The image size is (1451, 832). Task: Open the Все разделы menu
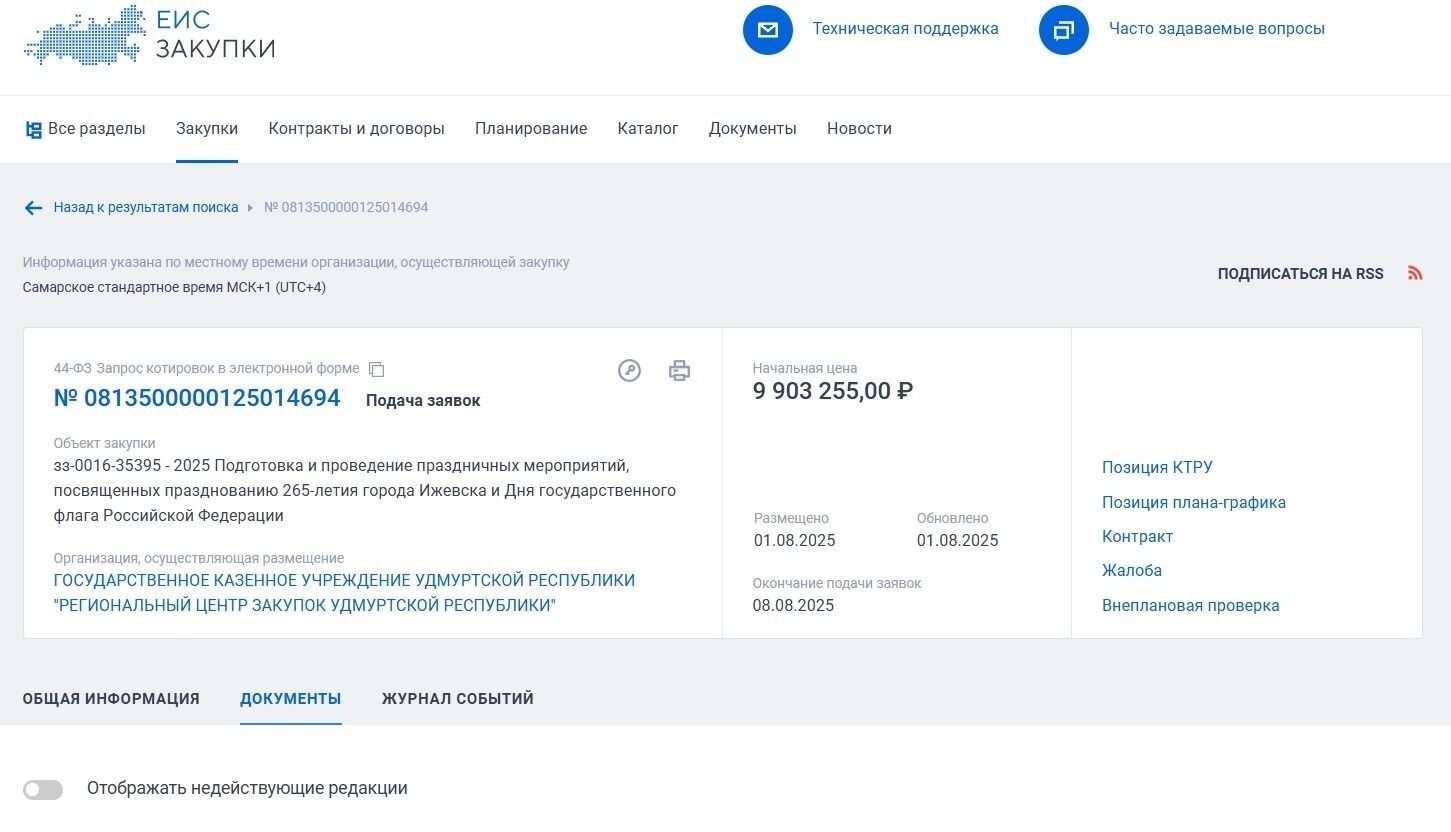(86, 129)
